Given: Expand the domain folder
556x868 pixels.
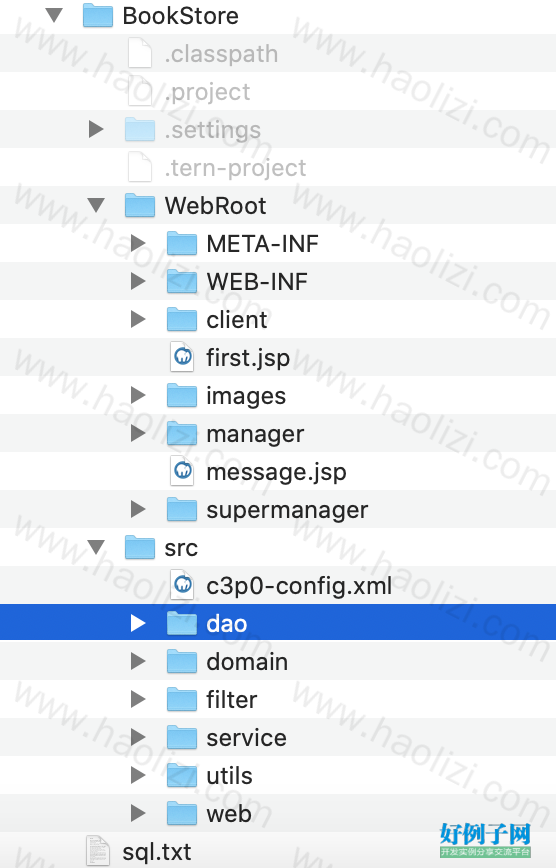Looking at the screenshot, I should point(138,662).
